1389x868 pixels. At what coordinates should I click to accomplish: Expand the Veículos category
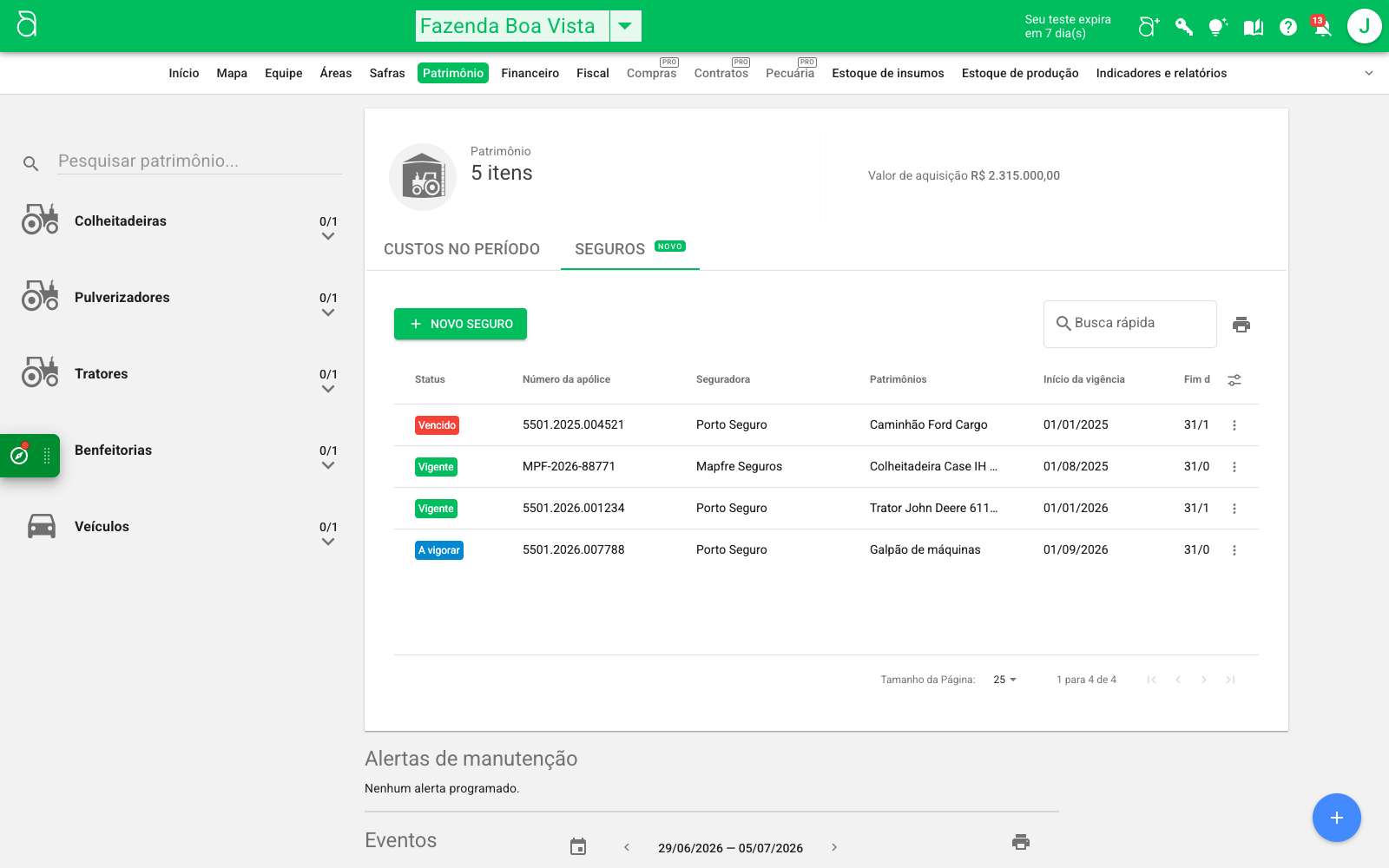click(328, 542)
